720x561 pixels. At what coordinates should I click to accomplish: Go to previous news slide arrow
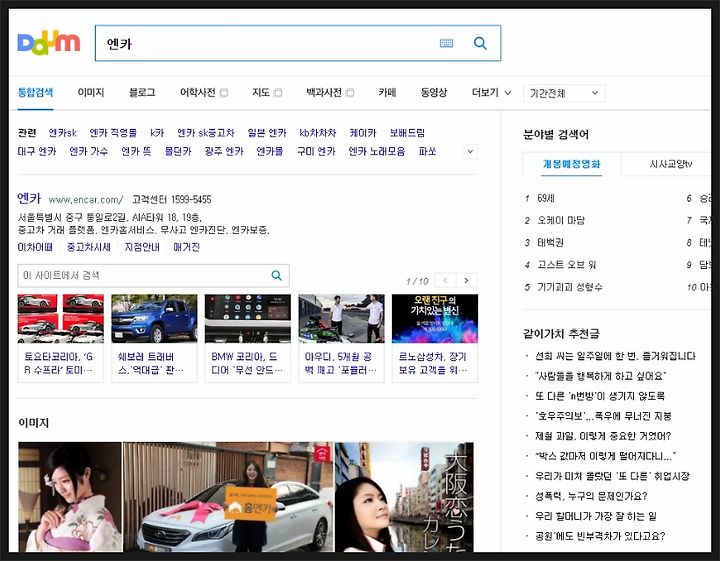tap(445, 280)
